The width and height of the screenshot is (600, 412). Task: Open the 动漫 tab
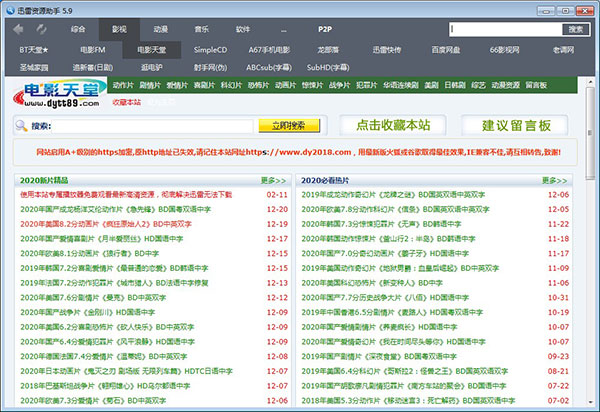tap(161, 29)
